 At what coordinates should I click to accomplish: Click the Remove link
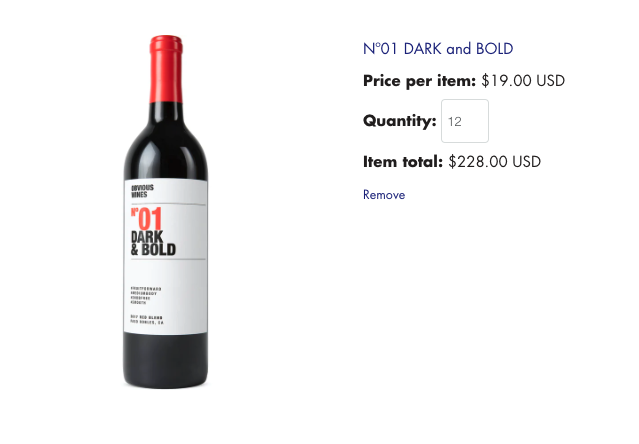coord(384,195)
